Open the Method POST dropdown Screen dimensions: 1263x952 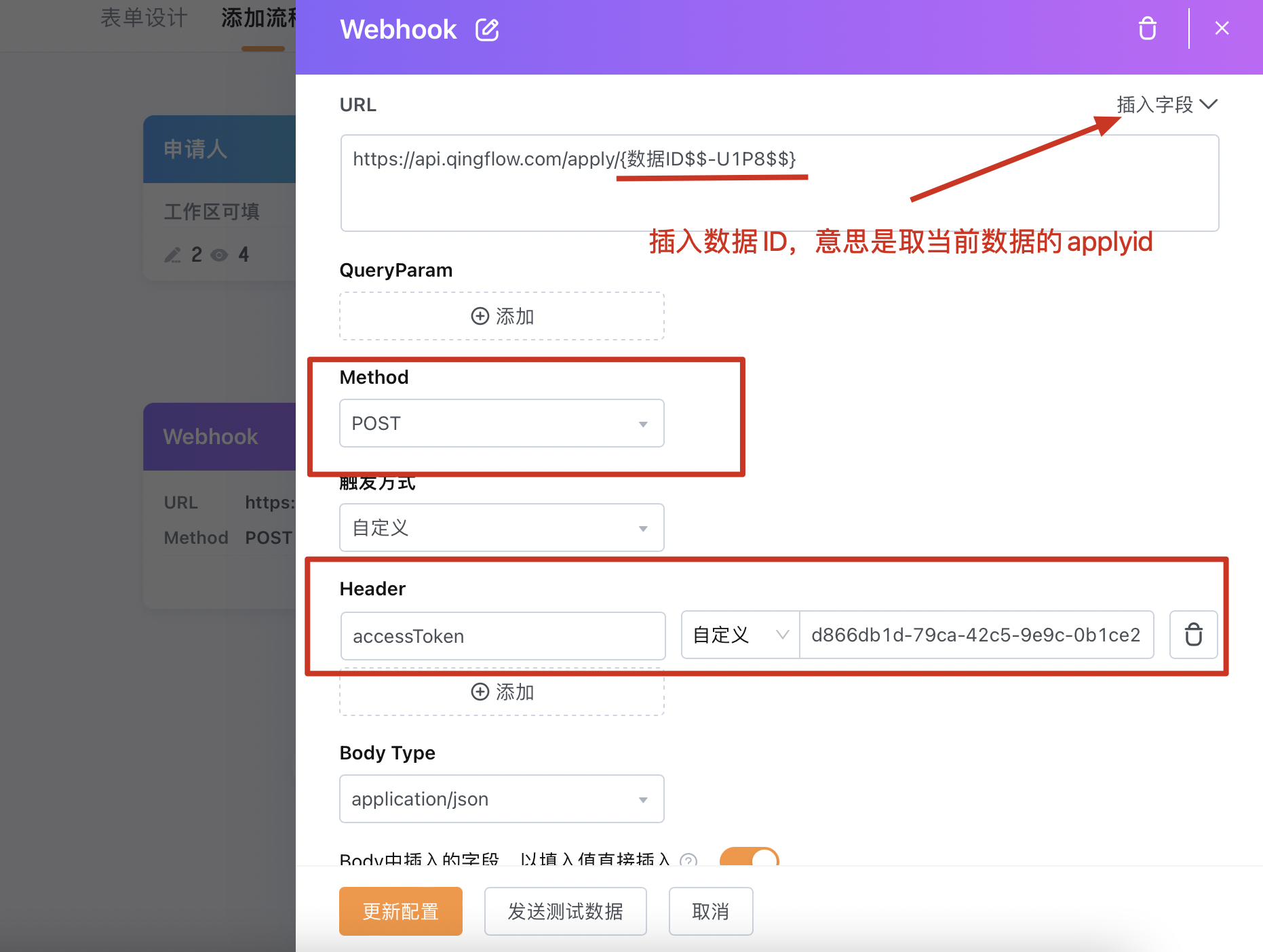coord(502,423)
